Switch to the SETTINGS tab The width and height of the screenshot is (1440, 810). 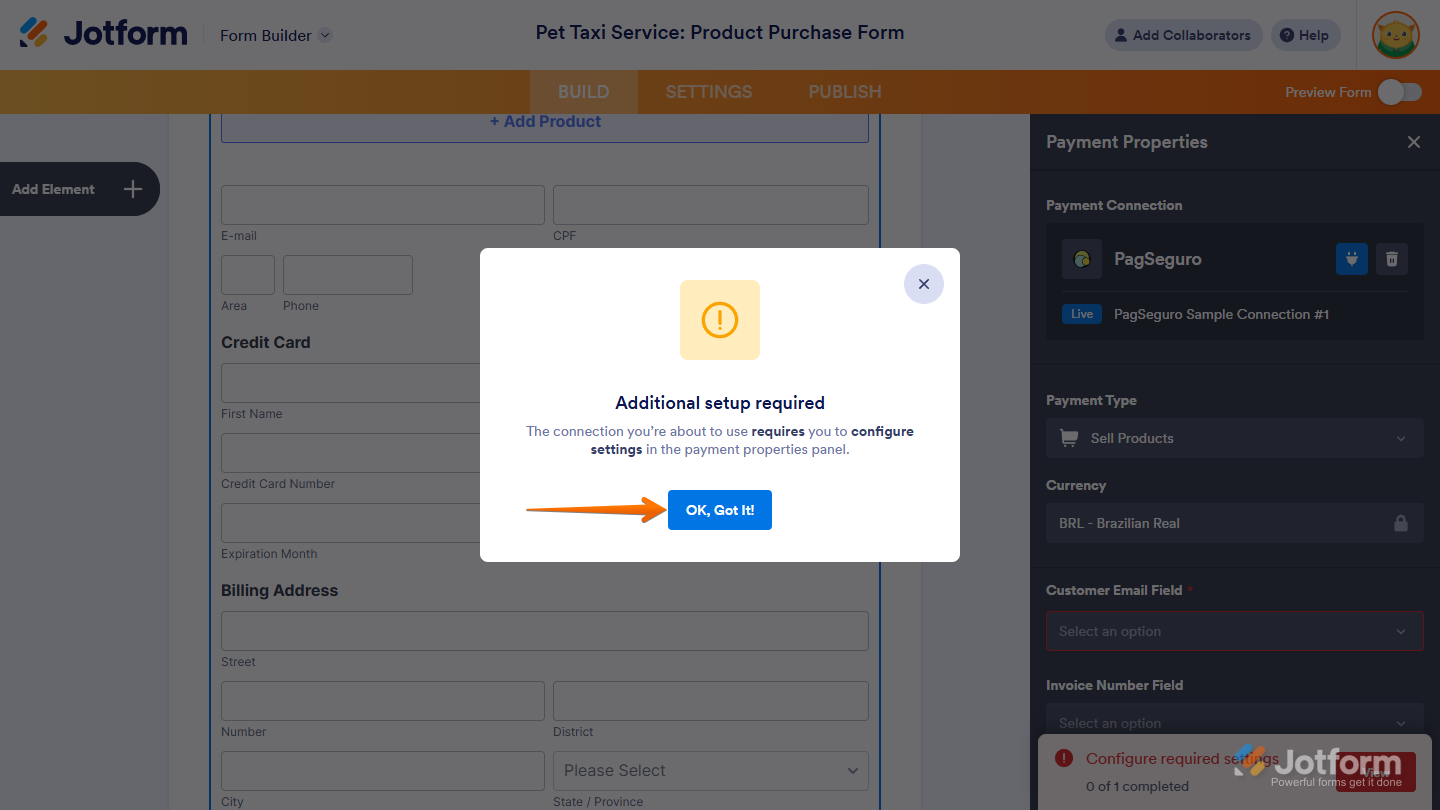click(x=708, y=92)
